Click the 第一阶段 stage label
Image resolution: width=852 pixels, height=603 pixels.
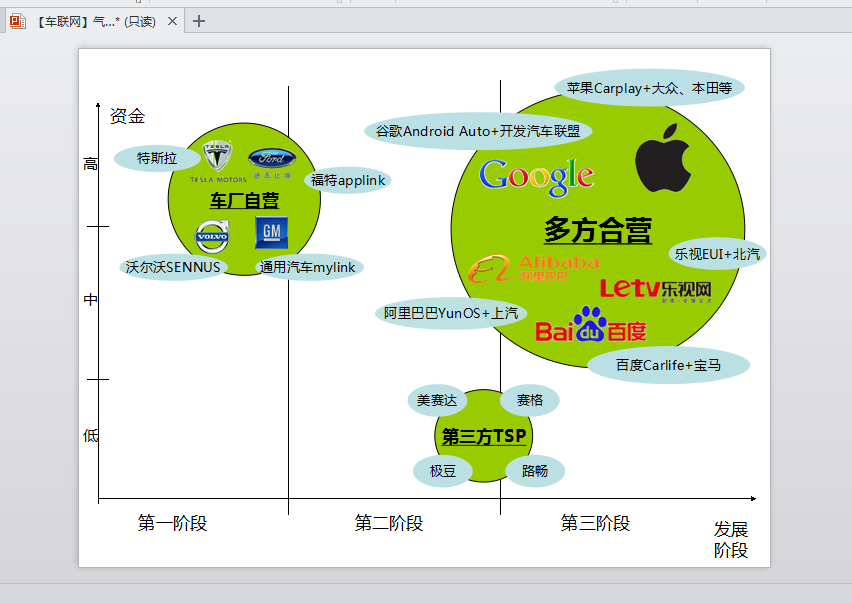(172, 523)
